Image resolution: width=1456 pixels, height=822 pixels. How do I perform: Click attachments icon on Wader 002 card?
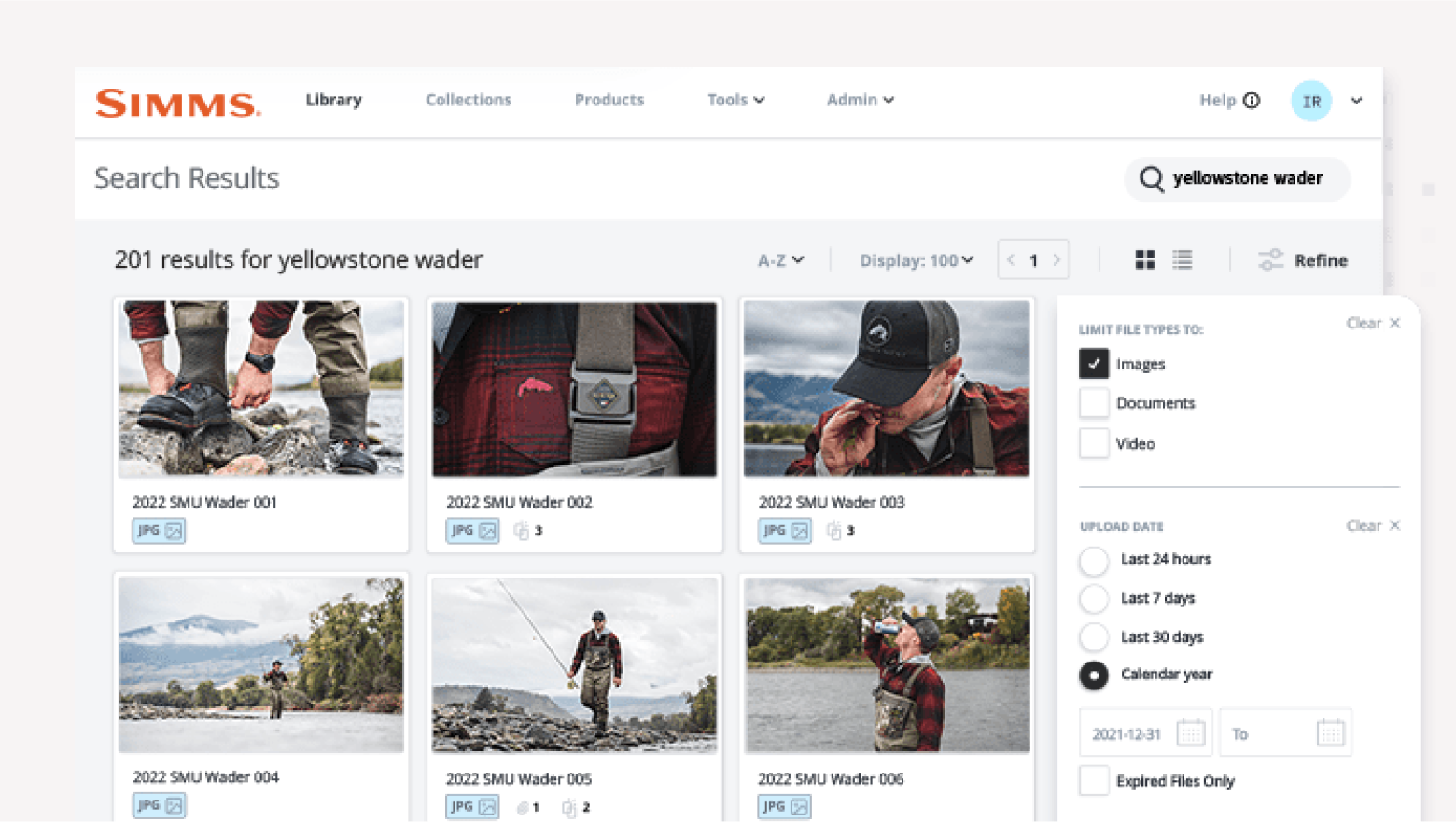522,531
